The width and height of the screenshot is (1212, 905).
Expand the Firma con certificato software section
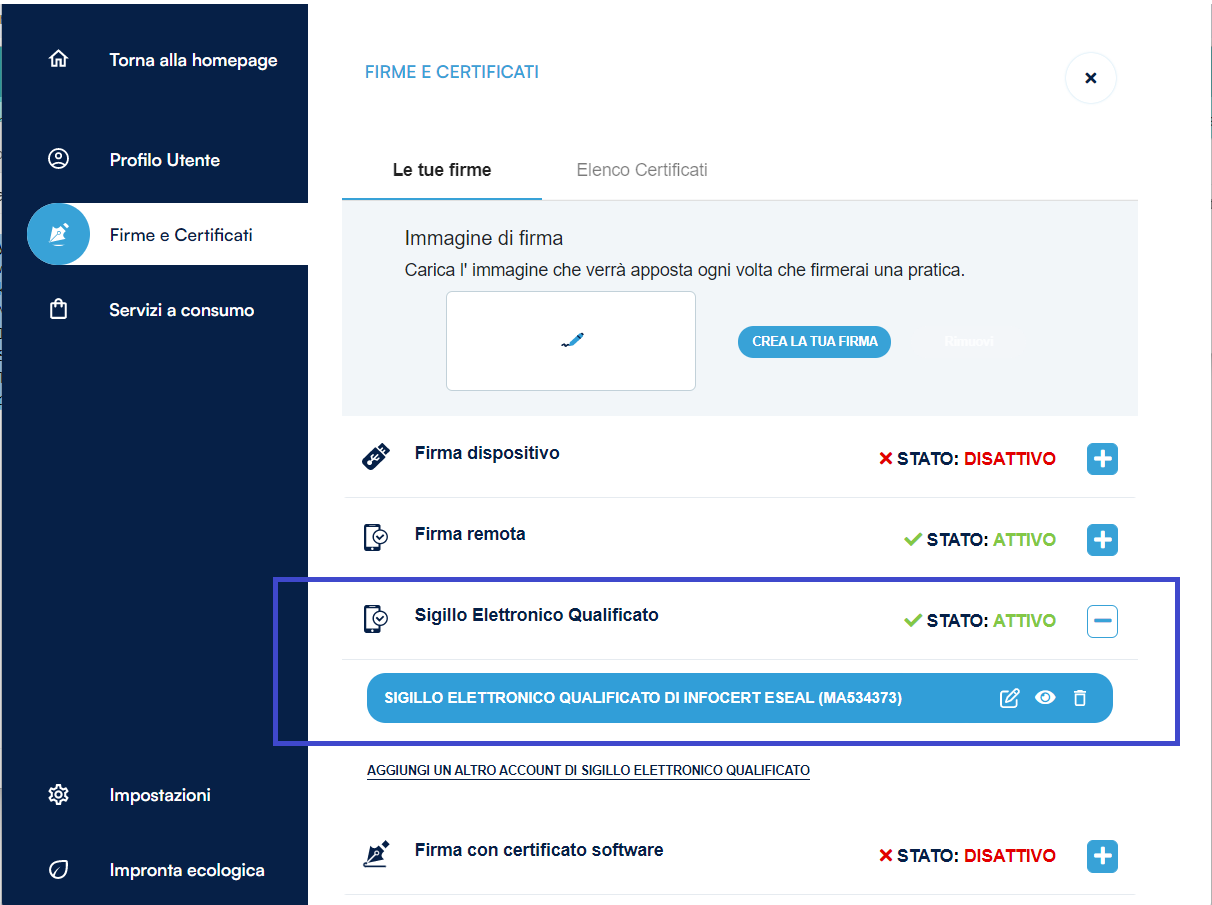1102,856
